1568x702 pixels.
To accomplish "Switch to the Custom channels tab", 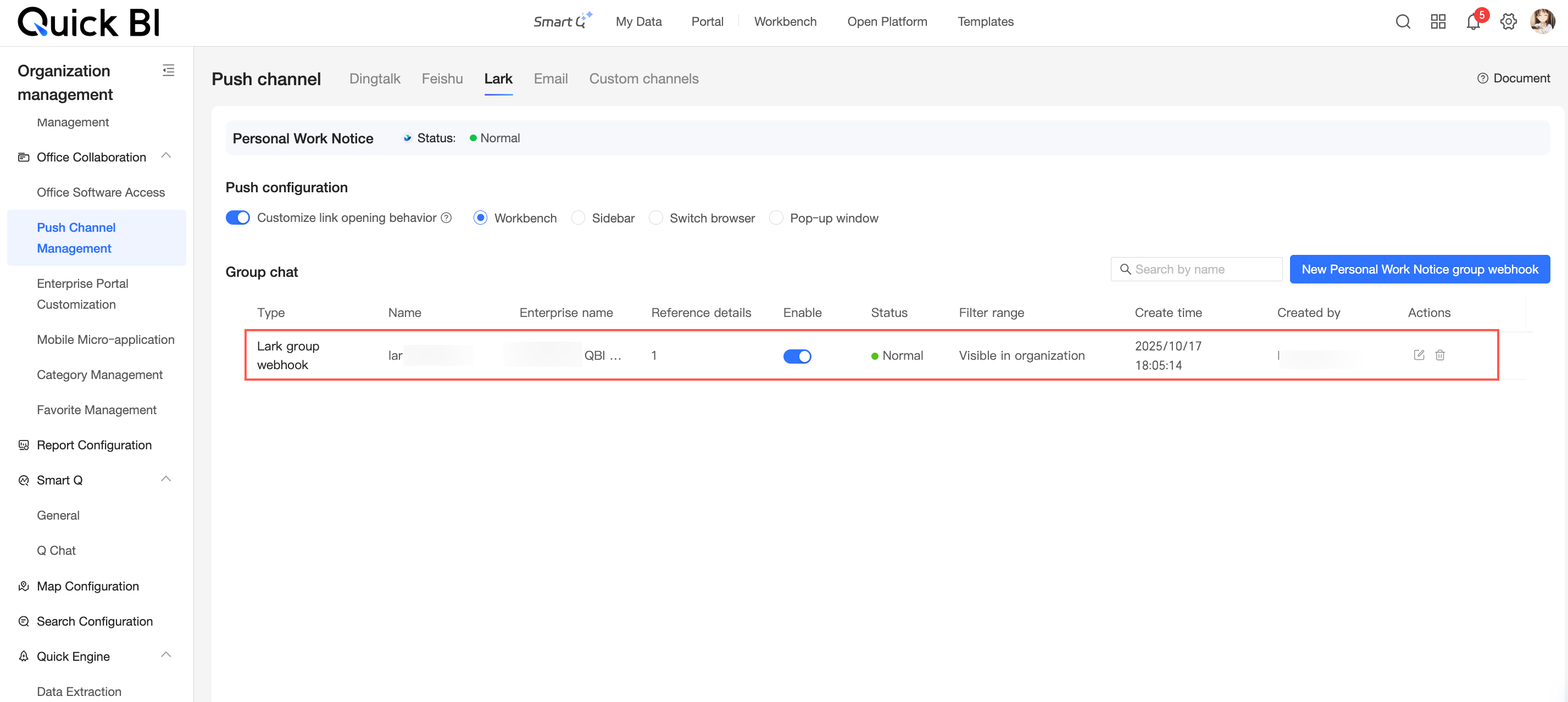I will point(644,79).
